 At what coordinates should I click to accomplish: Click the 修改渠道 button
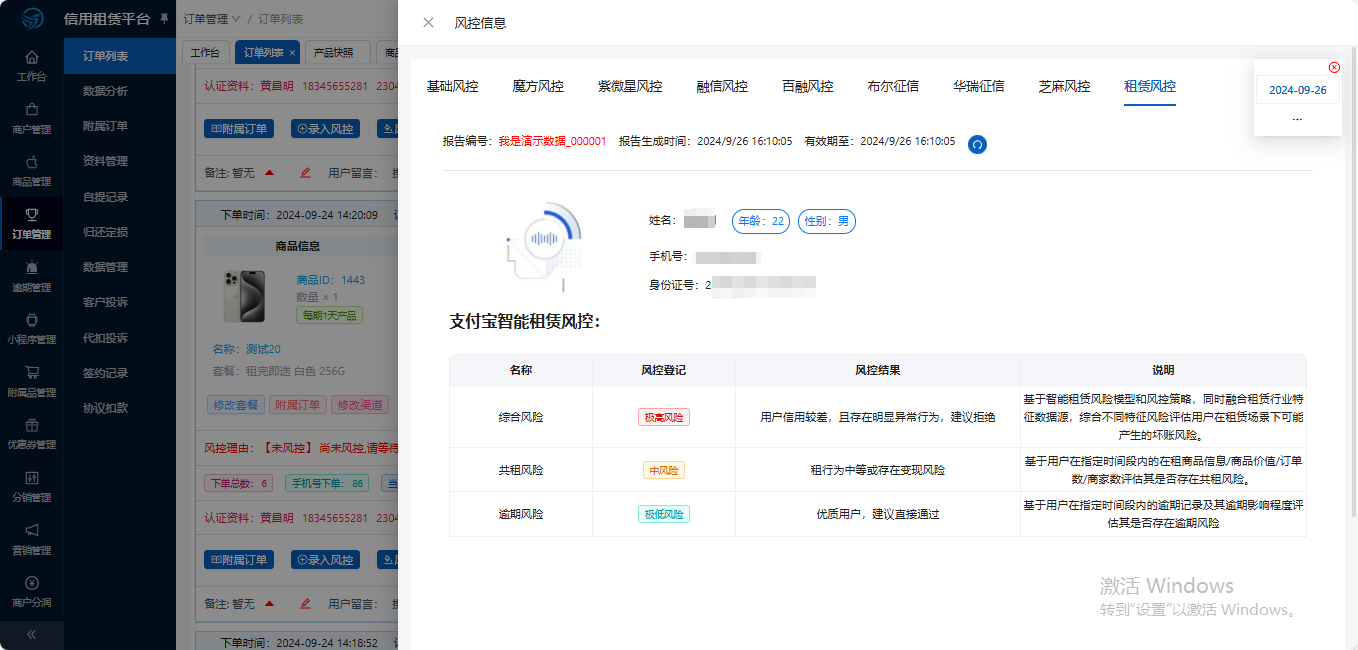pyautogui.click(x=360, y=405)
